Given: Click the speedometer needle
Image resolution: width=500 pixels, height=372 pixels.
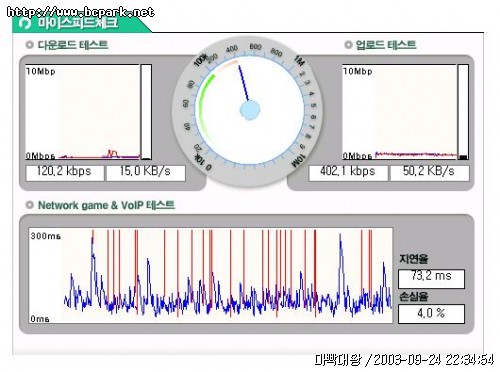Looking at the screenshot, I should coord(244,83).
